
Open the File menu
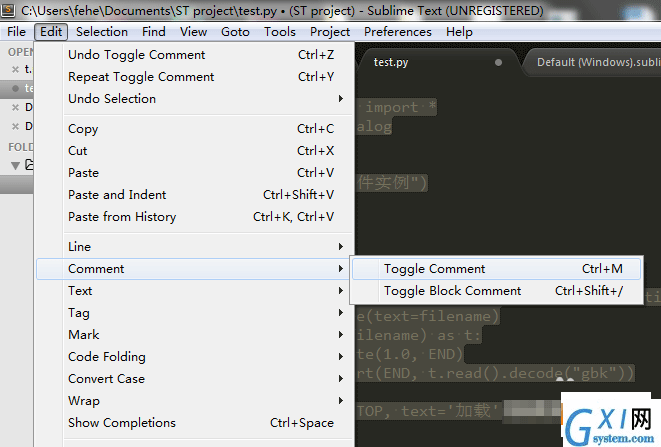(16, 32)
